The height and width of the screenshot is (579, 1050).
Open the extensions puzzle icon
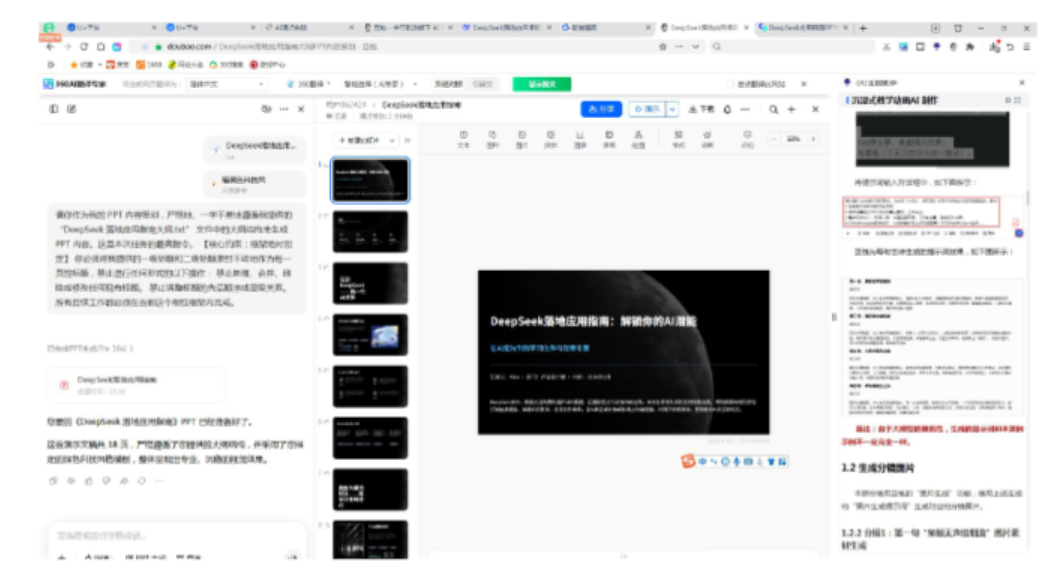tap(970, 47)
